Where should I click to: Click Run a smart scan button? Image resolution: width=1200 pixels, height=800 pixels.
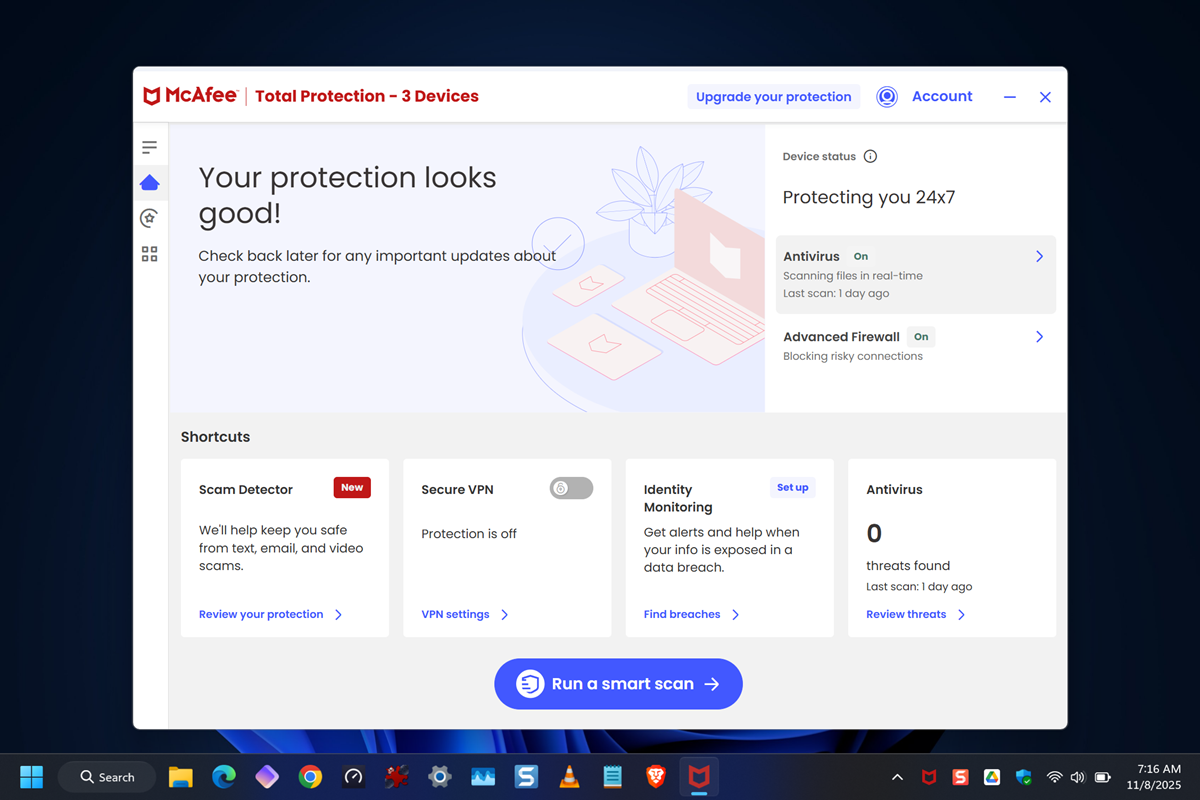pyautogui.click(x=618, y=684)
